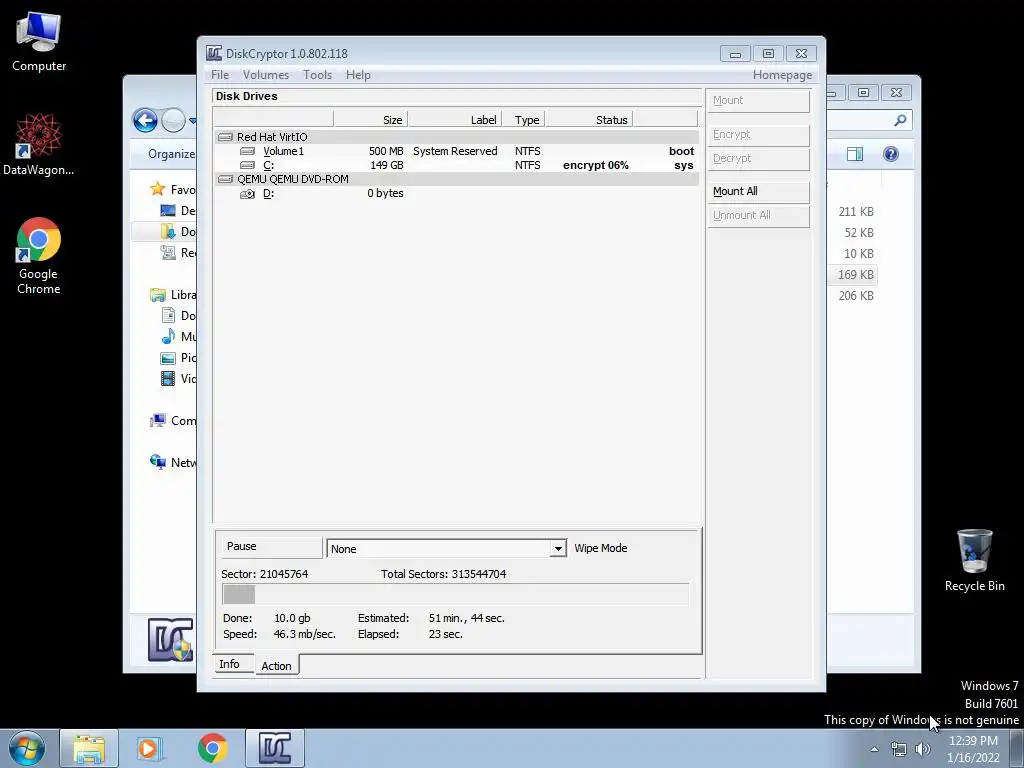Sort by the Type column header
1024x768 pixels.
[524, 120]
